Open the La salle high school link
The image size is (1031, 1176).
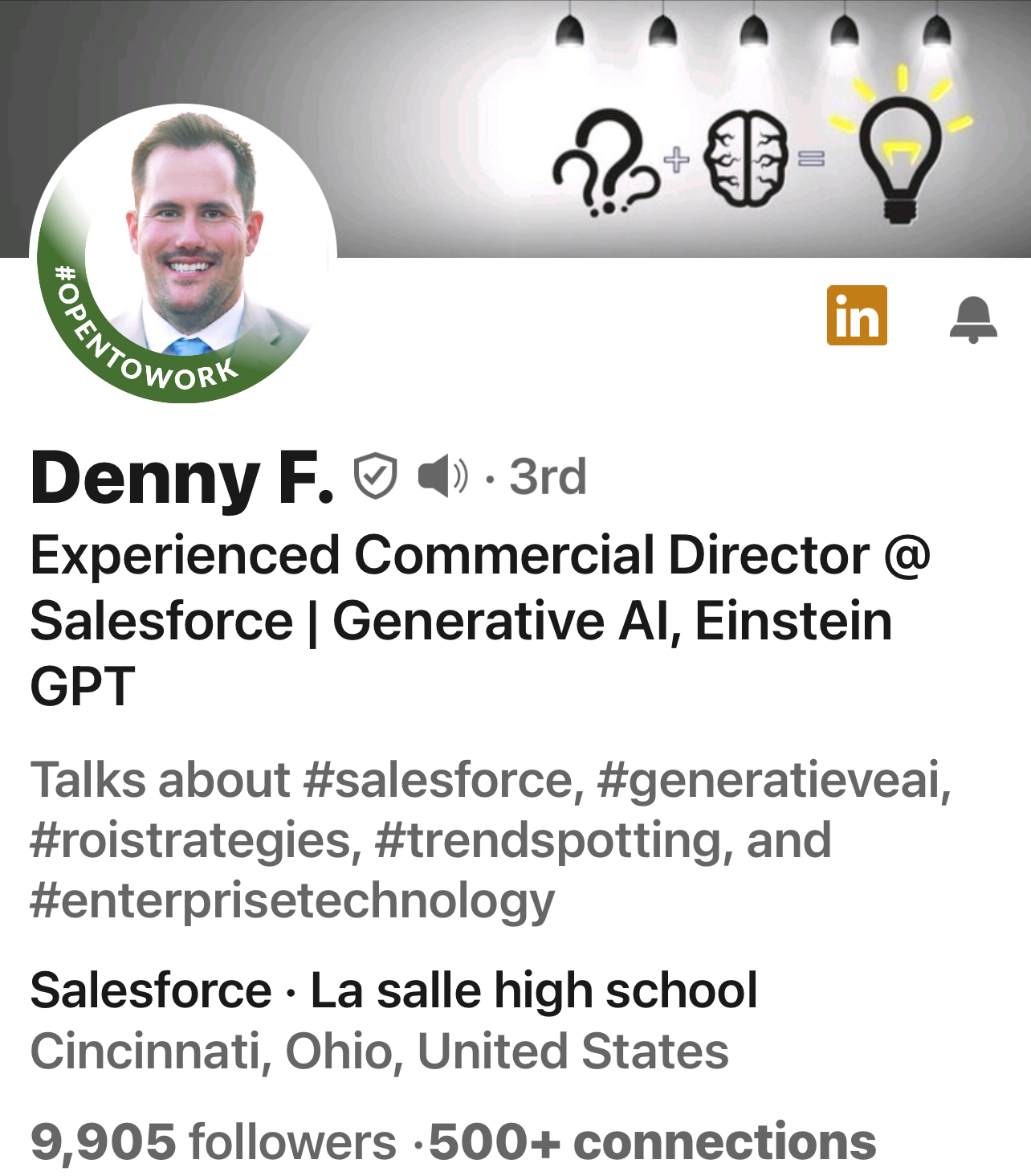534,990
